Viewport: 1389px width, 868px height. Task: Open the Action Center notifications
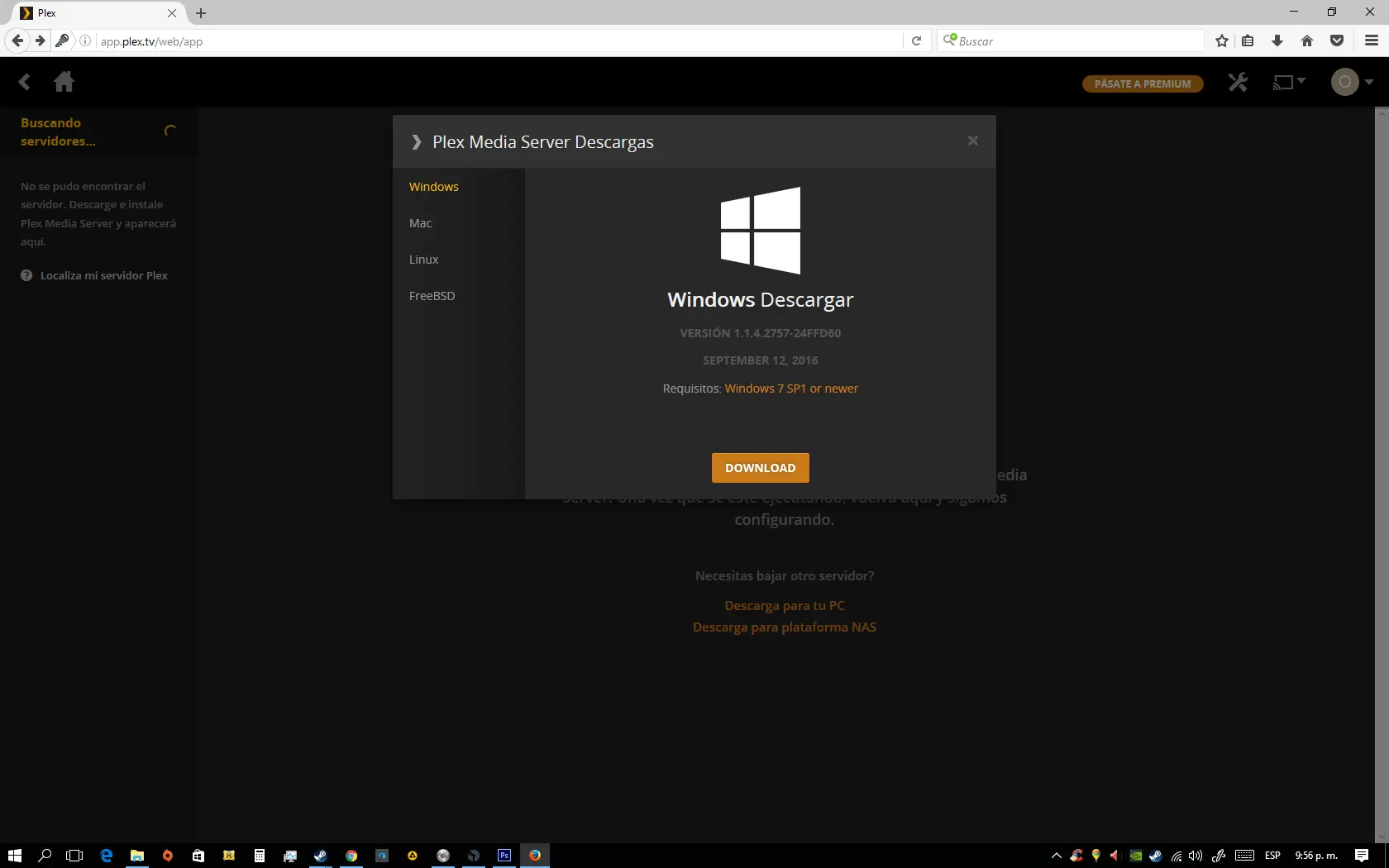pyautogui.click(x=1362, y=856)
